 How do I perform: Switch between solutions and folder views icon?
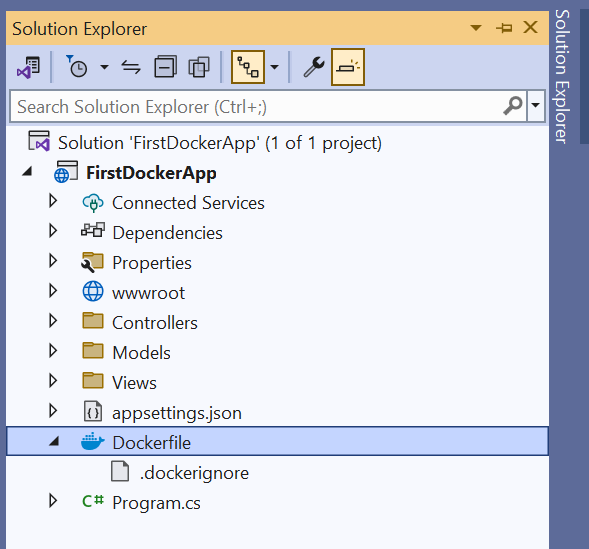pos(29,67)
